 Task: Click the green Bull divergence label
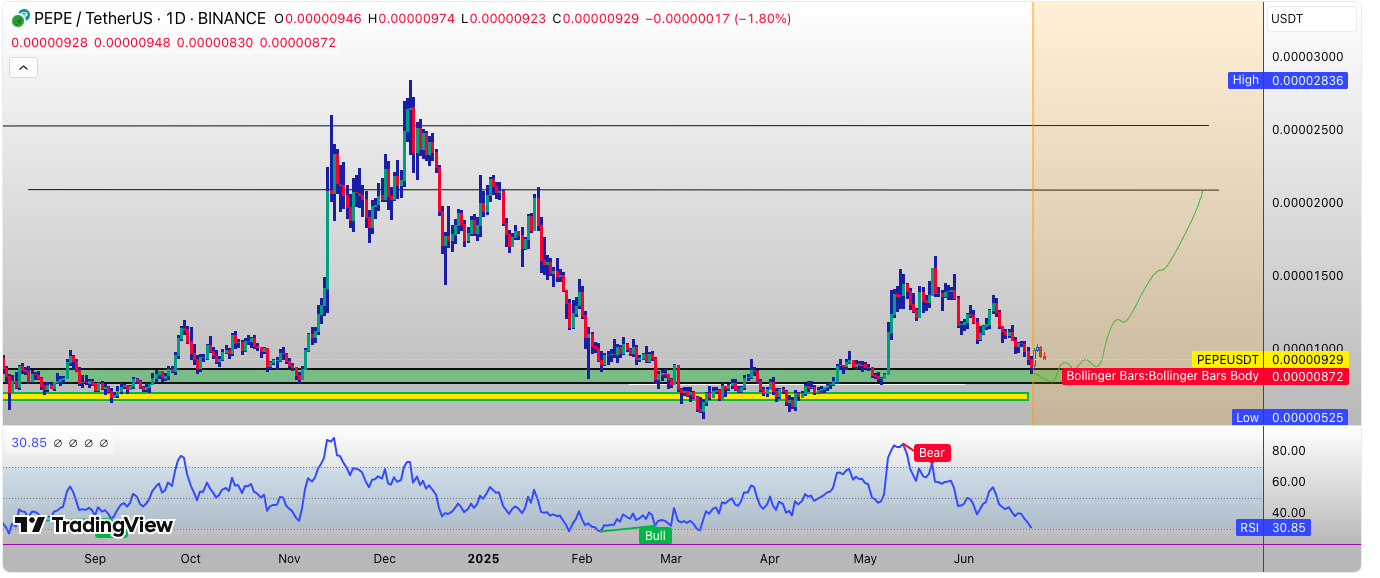[655, 535]
